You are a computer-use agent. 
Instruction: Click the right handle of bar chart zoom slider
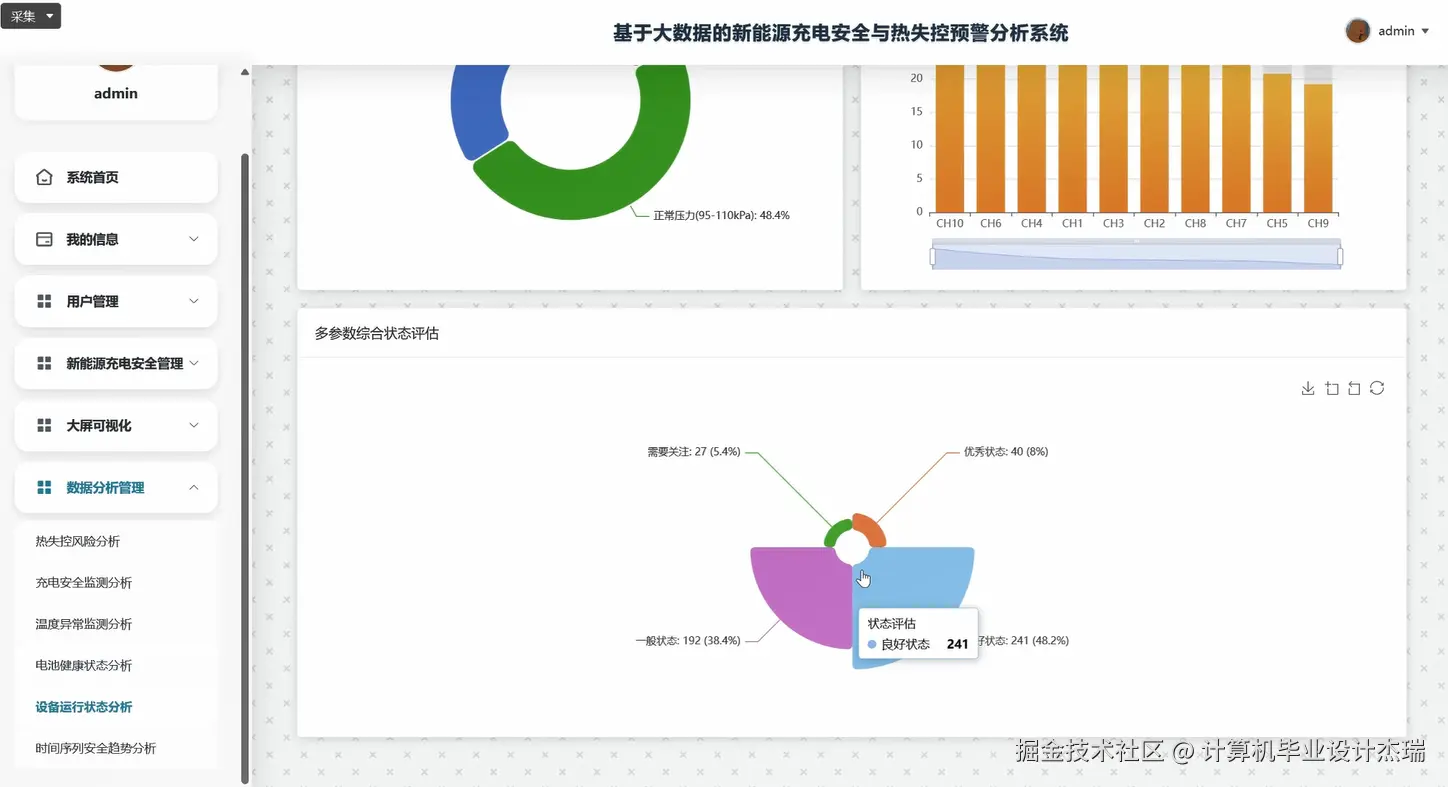[x=1340, y=257]
